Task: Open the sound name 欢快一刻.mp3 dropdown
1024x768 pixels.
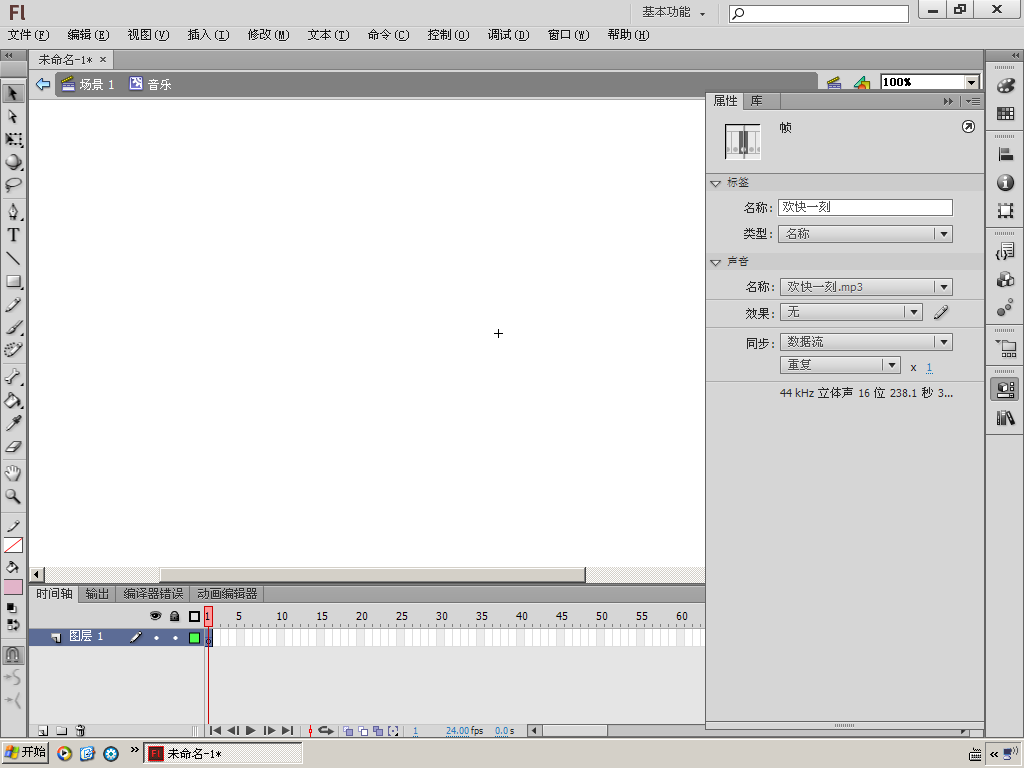Action: pos(866,287)
